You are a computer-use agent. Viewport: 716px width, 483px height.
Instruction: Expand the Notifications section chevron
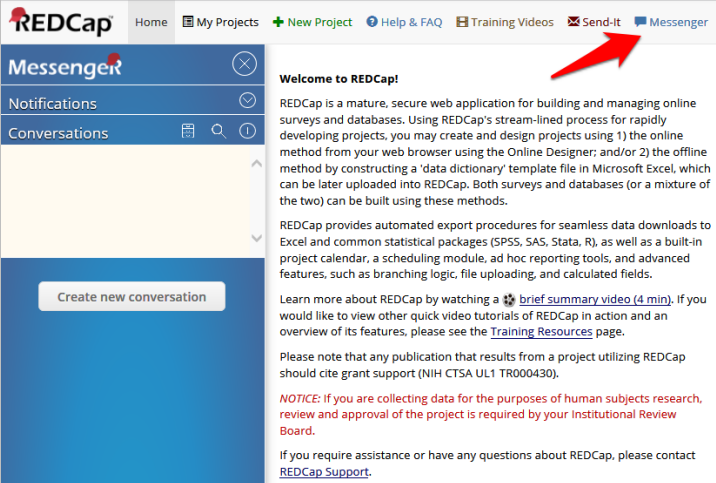248,101
